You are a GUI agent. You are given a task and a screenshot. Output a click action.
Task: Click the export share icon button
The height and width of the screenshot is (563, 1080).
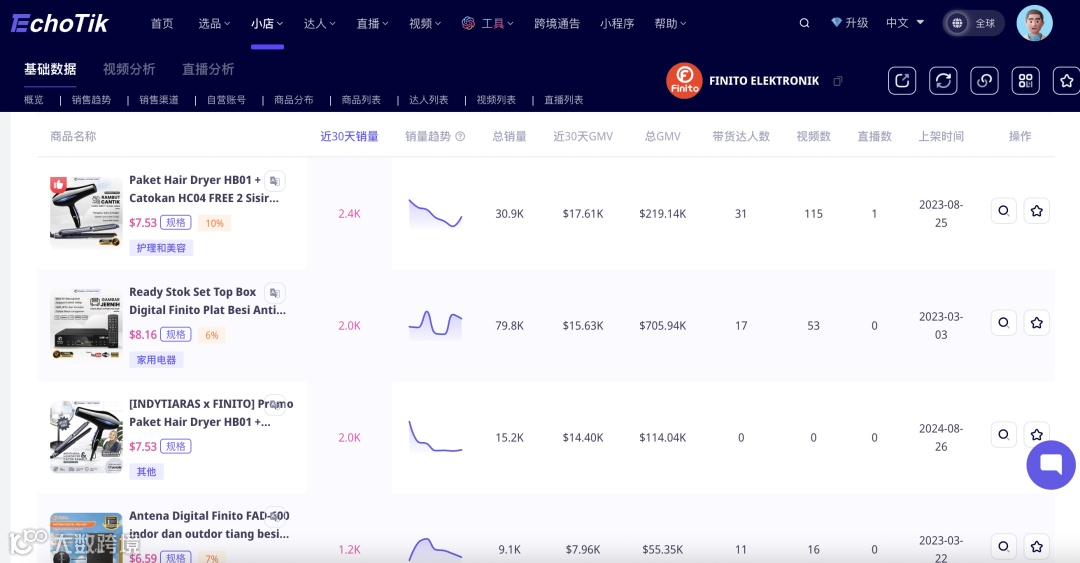coord(902,81)
